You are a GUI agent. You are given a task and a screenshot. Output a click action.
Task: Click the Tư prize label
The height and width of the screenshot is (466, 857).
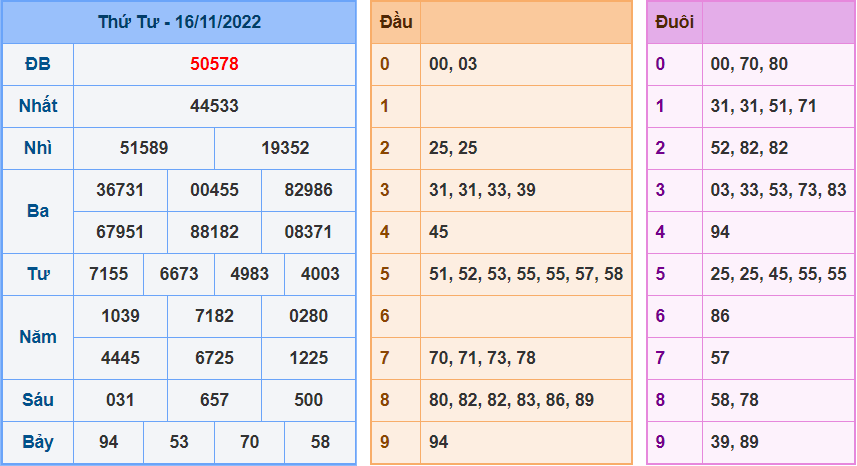click(38, 274)
